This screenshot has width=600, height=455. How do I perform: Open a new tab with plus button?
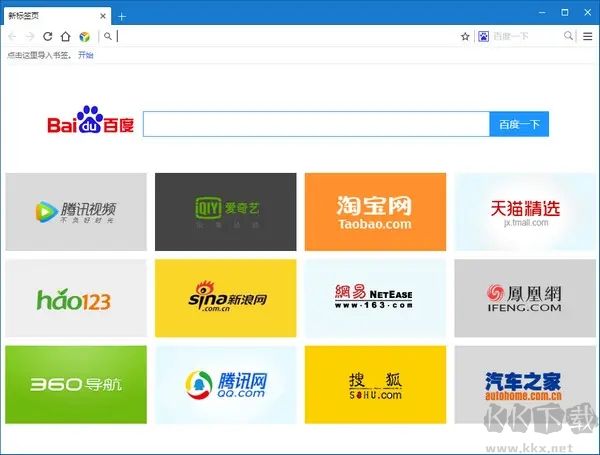click(122, 16)
